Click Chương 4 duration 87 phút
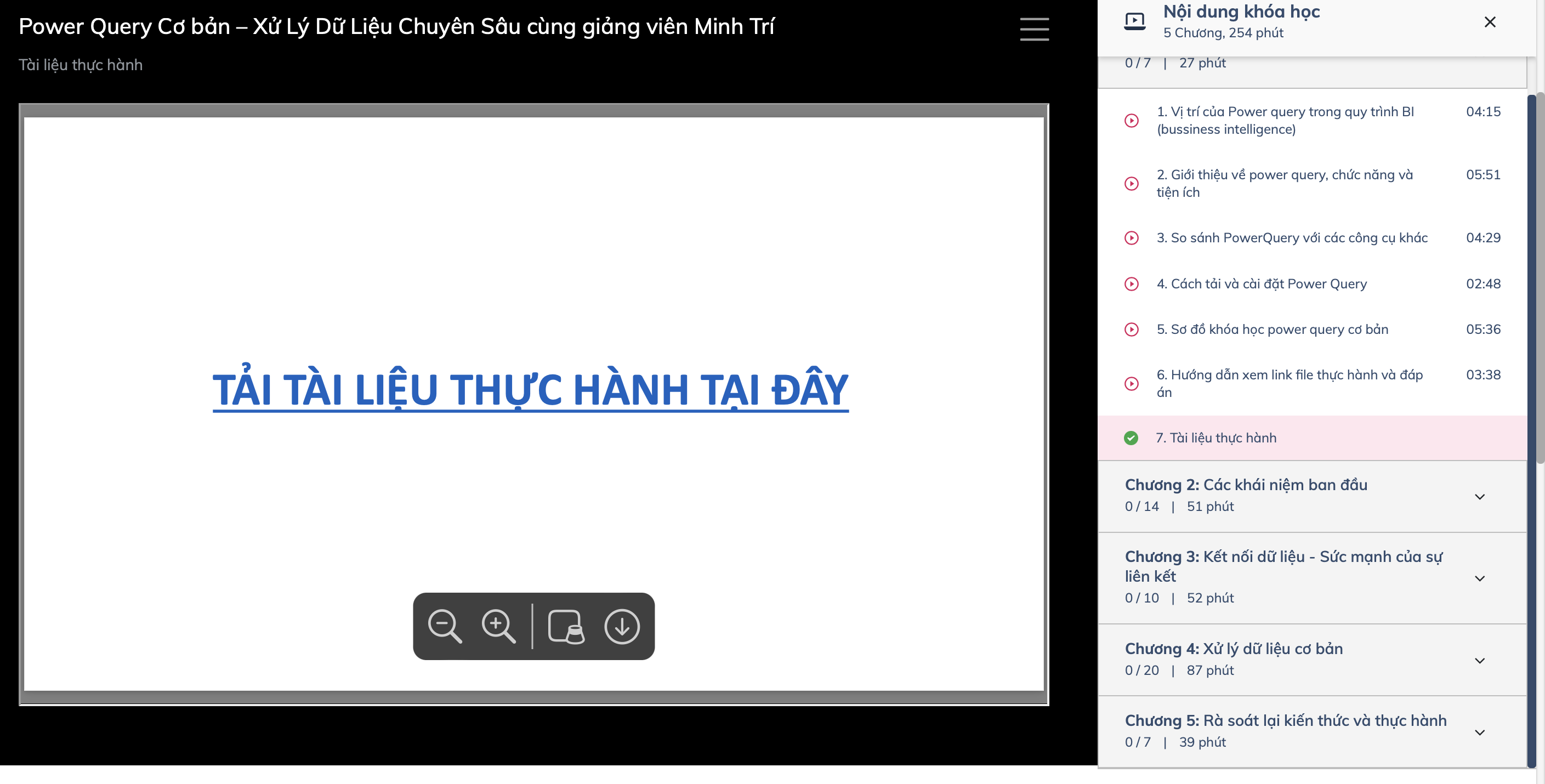This screenshot has width=1545, height=784. click(1209, 670)
